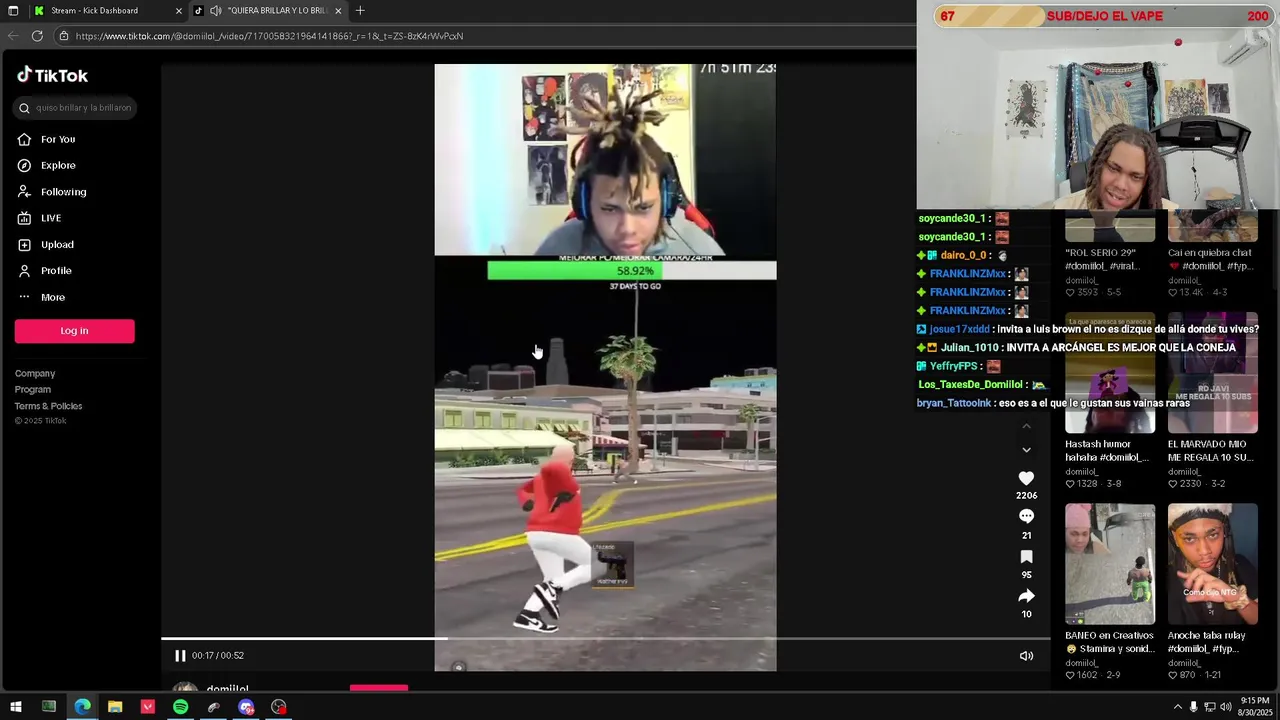This screenshot has width=1280, height=720.
Task: Open the 'ROL SERIO 29' video thumbnail
Action: (1110, 227)
